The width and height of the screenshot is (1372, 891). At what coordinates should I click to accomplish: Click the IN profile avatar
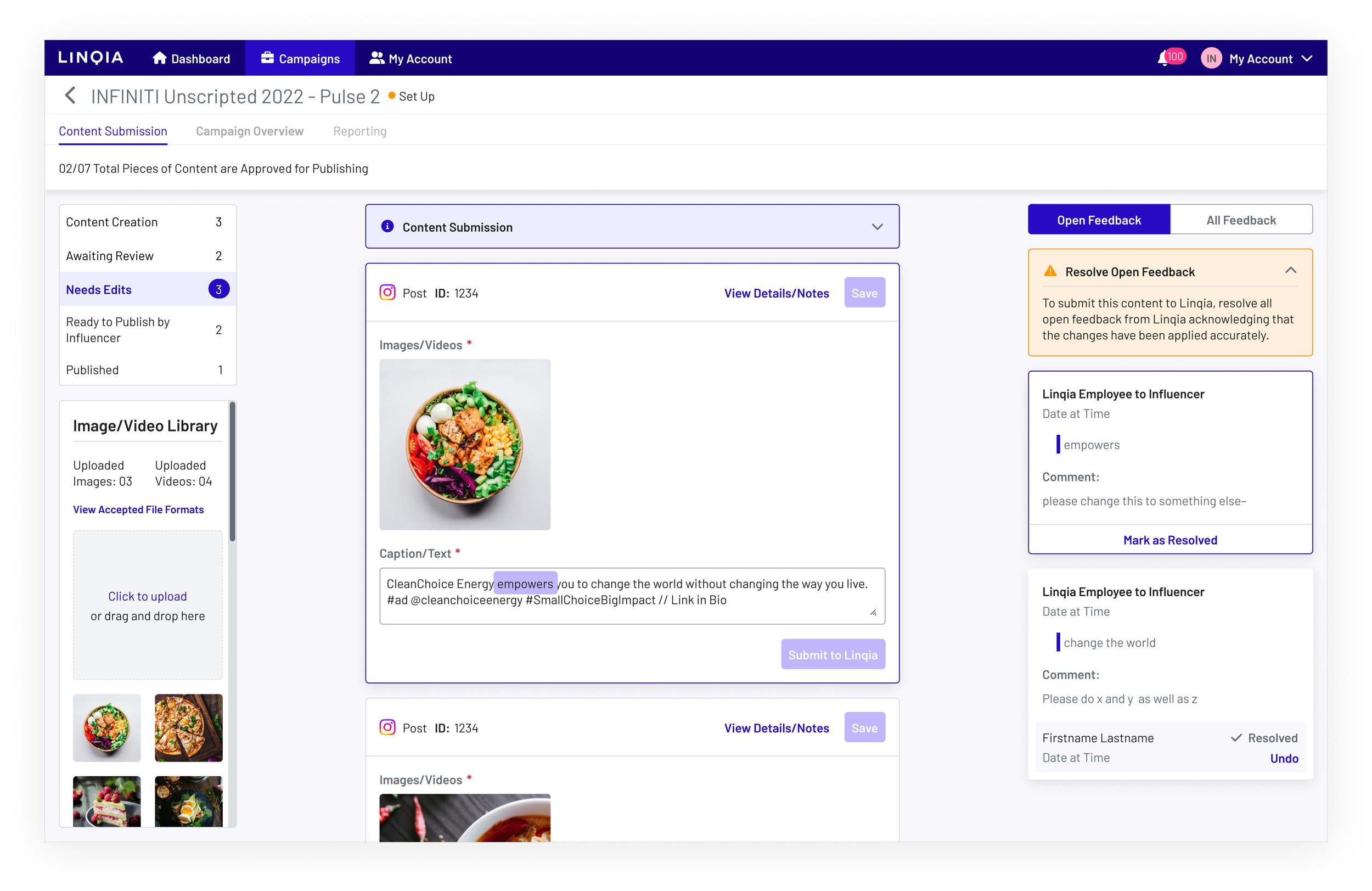click(x=1211, y=58)
